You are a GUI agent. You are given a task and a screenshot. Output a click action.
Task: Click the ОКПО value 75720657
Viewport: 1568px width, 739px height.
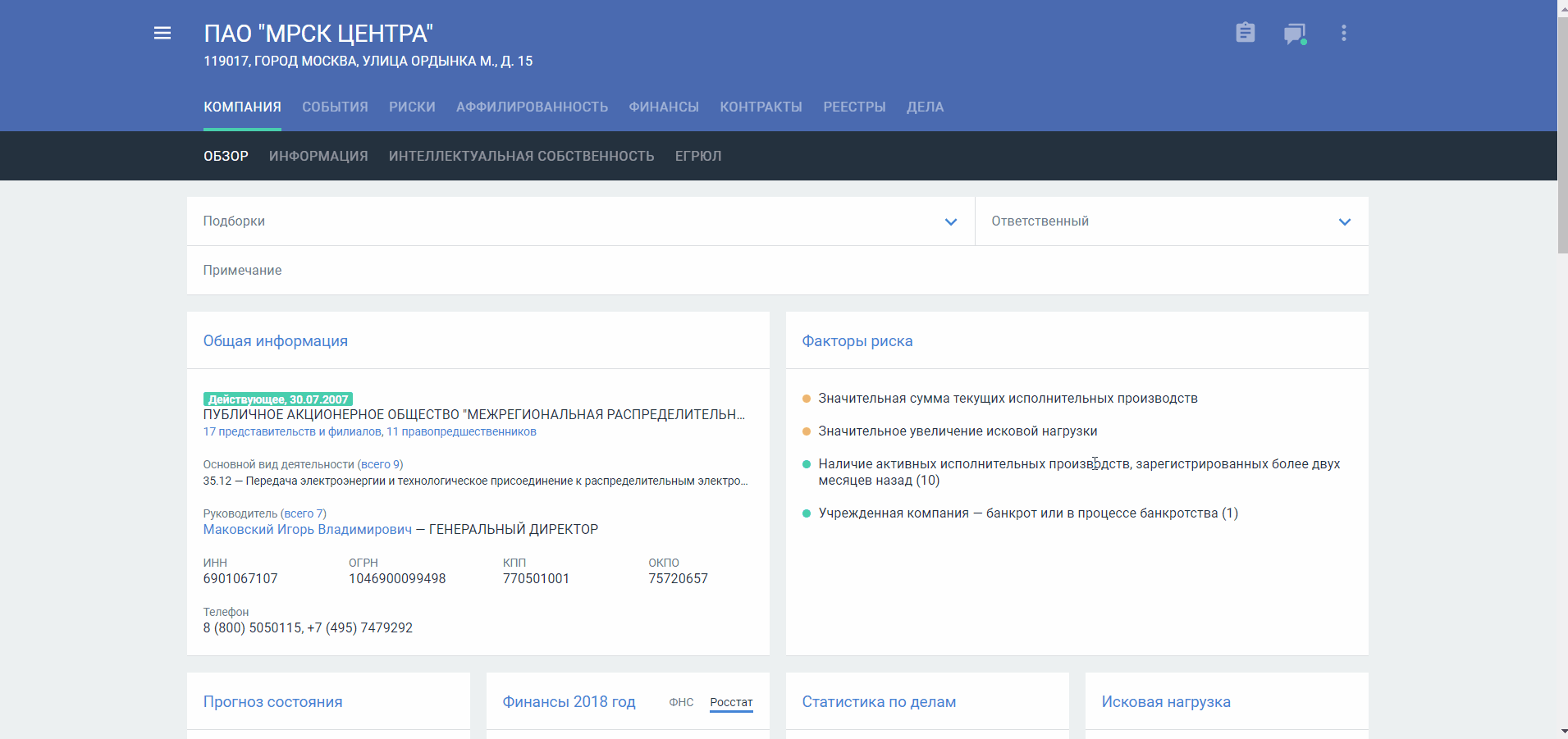678,579
